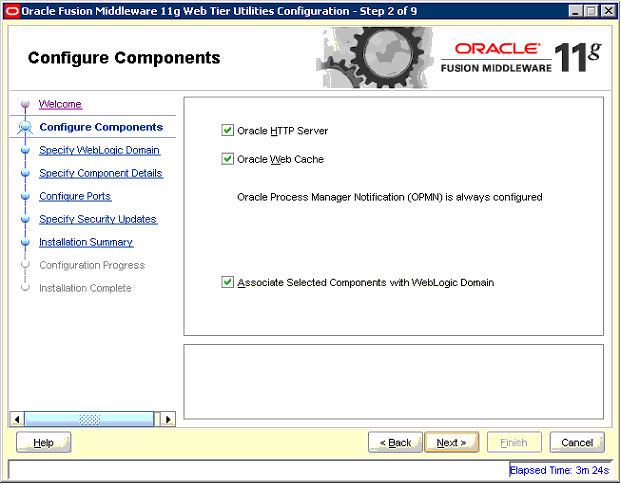The height and width of the screenshot is (485, 621).
Task: Go back with the Back button
Action: coord(395,442)
